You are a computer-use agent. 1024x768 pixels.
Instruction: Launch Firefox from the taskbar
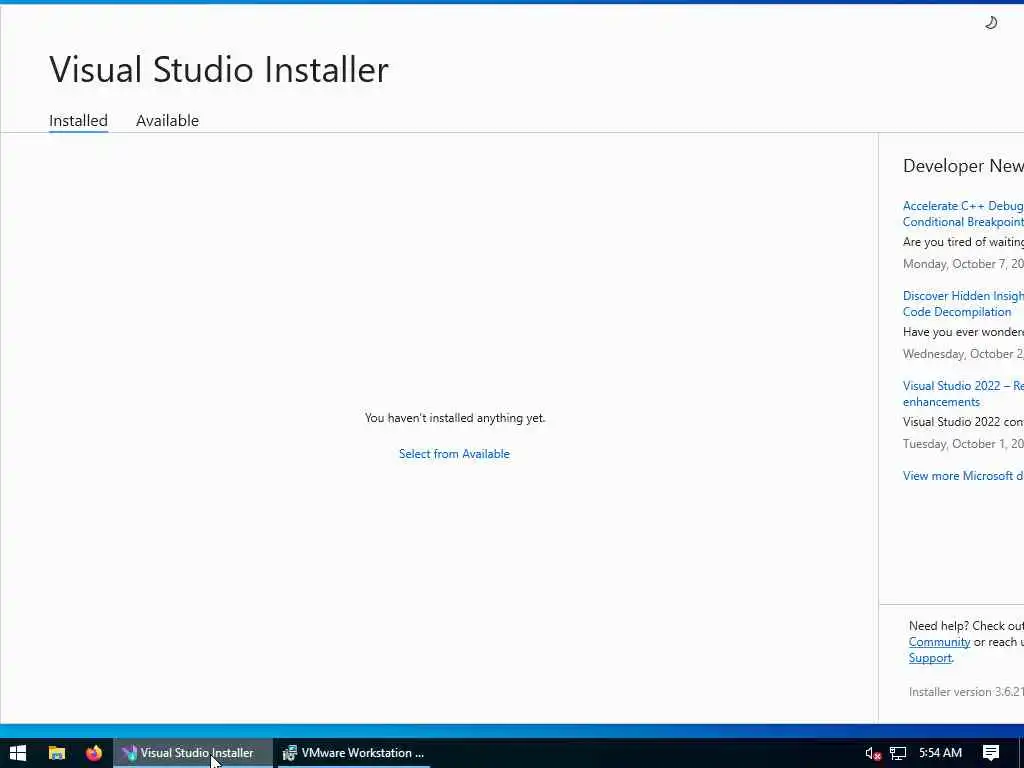click(94, 753)
